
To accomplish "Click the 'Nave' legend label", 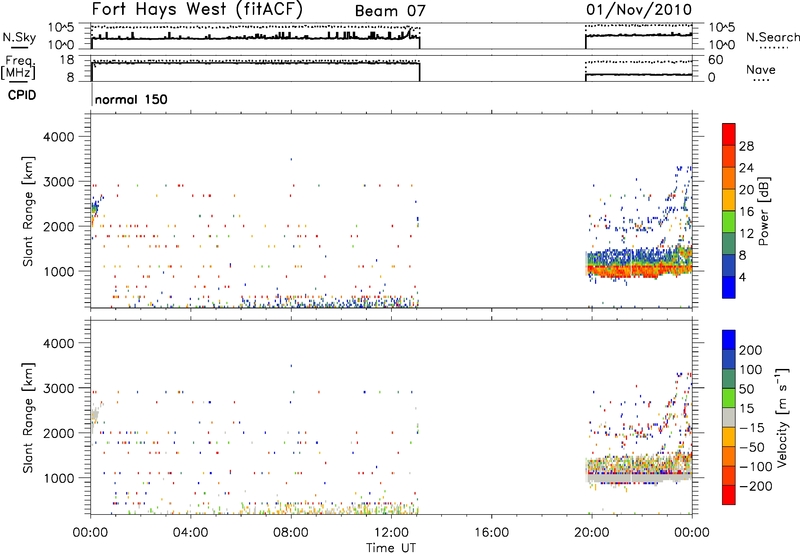I will [761, 69].
